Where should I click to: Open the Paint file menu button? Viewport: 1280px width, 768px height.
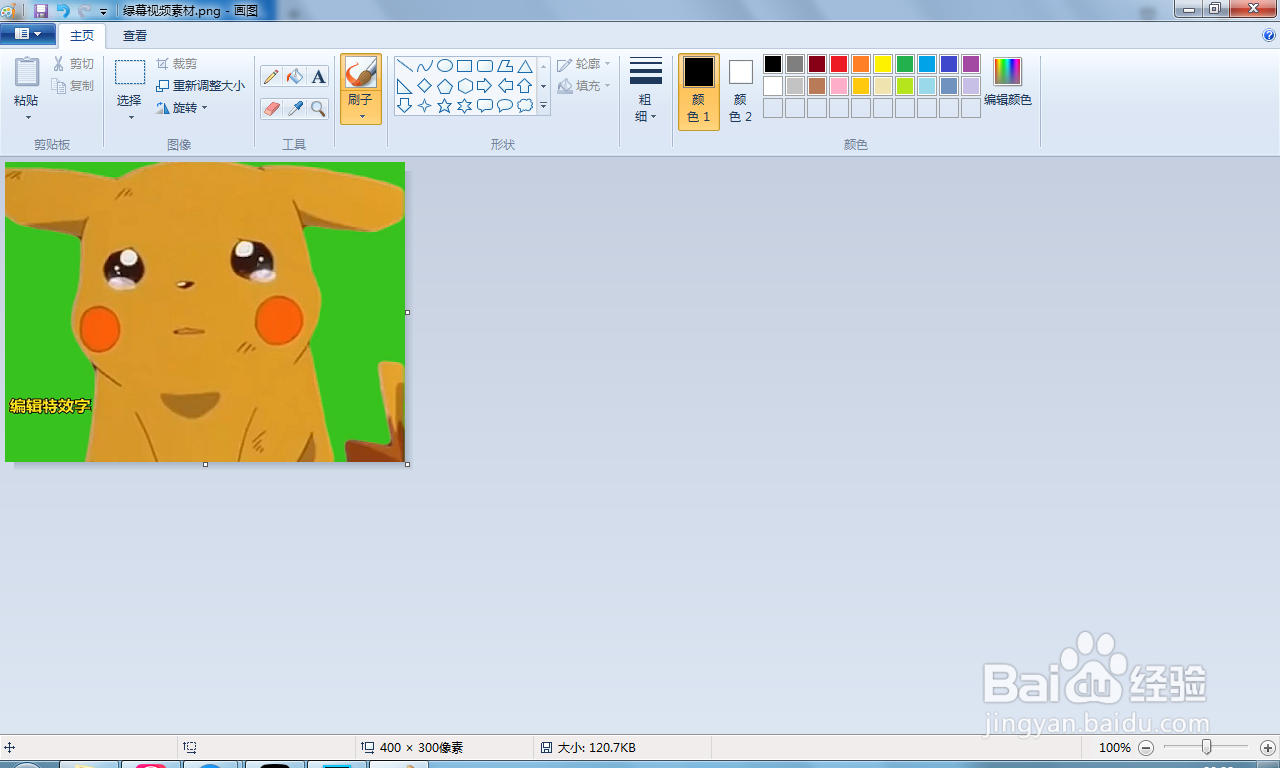(x=28, y=35)
